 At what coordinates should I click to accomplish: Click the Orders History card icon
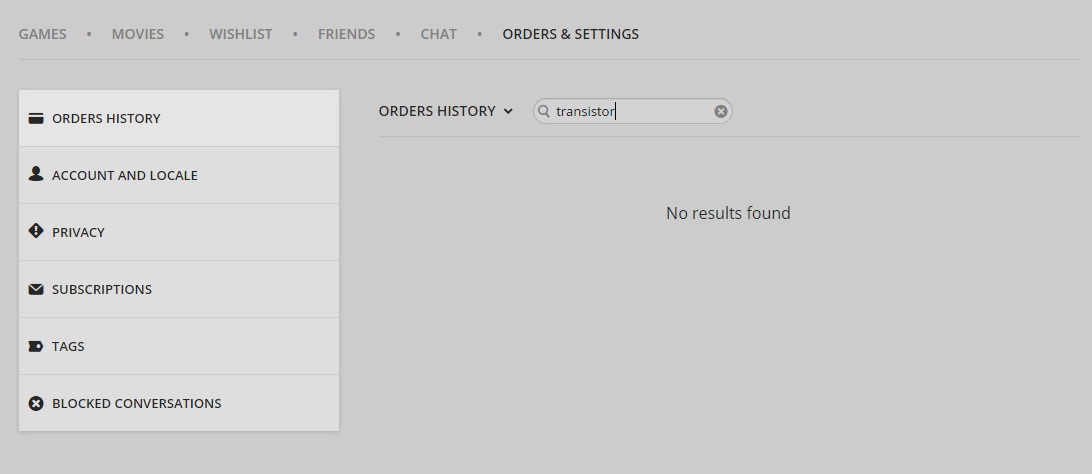tap(36, 118)
